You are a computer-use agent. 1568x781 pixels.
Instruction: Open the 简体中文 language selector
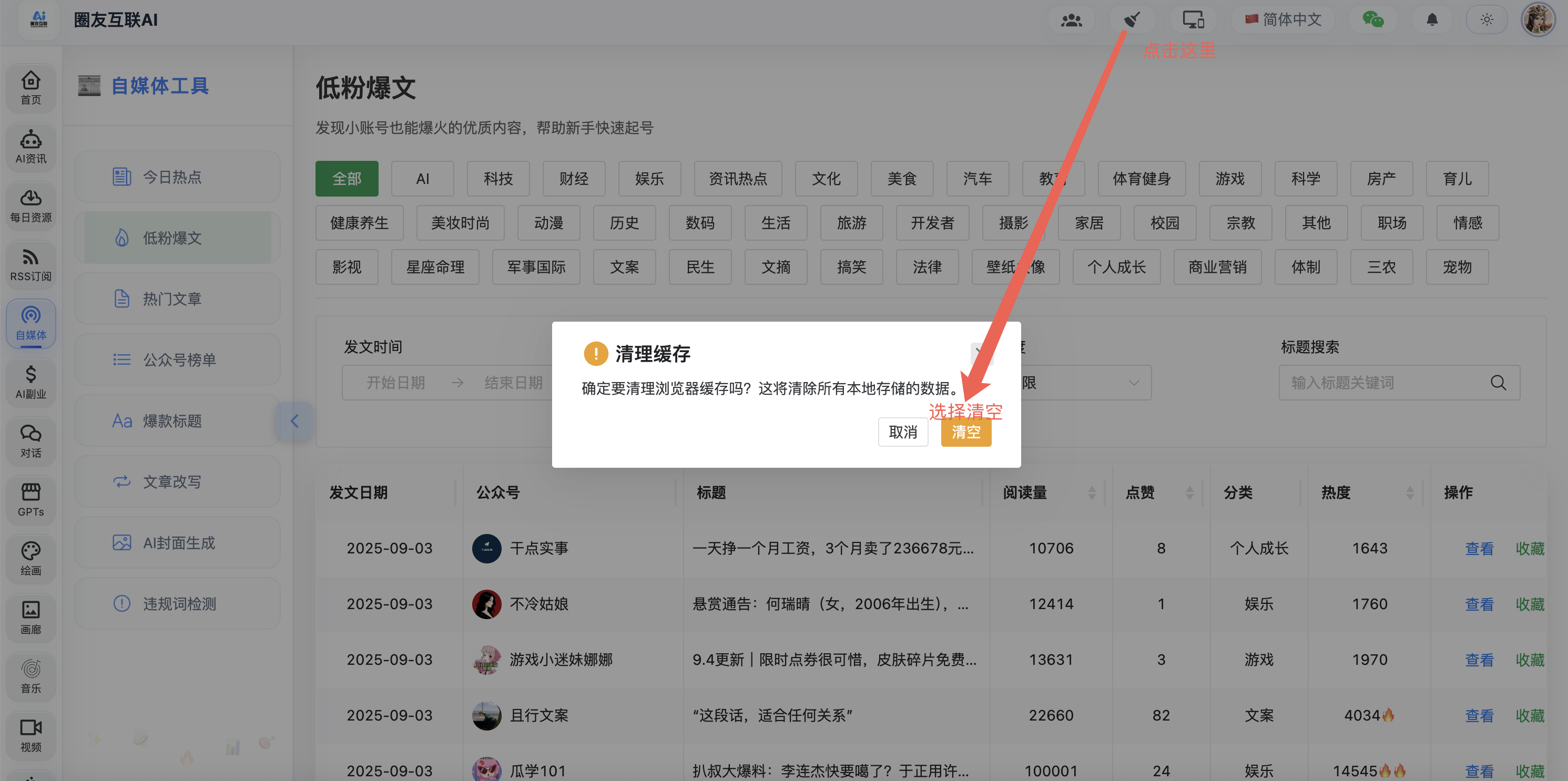1283,20
